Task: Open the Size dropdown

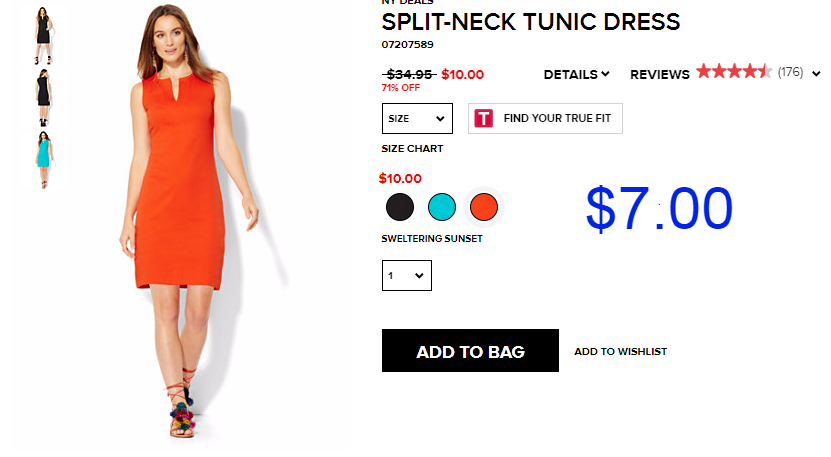Action: (417, 118)
